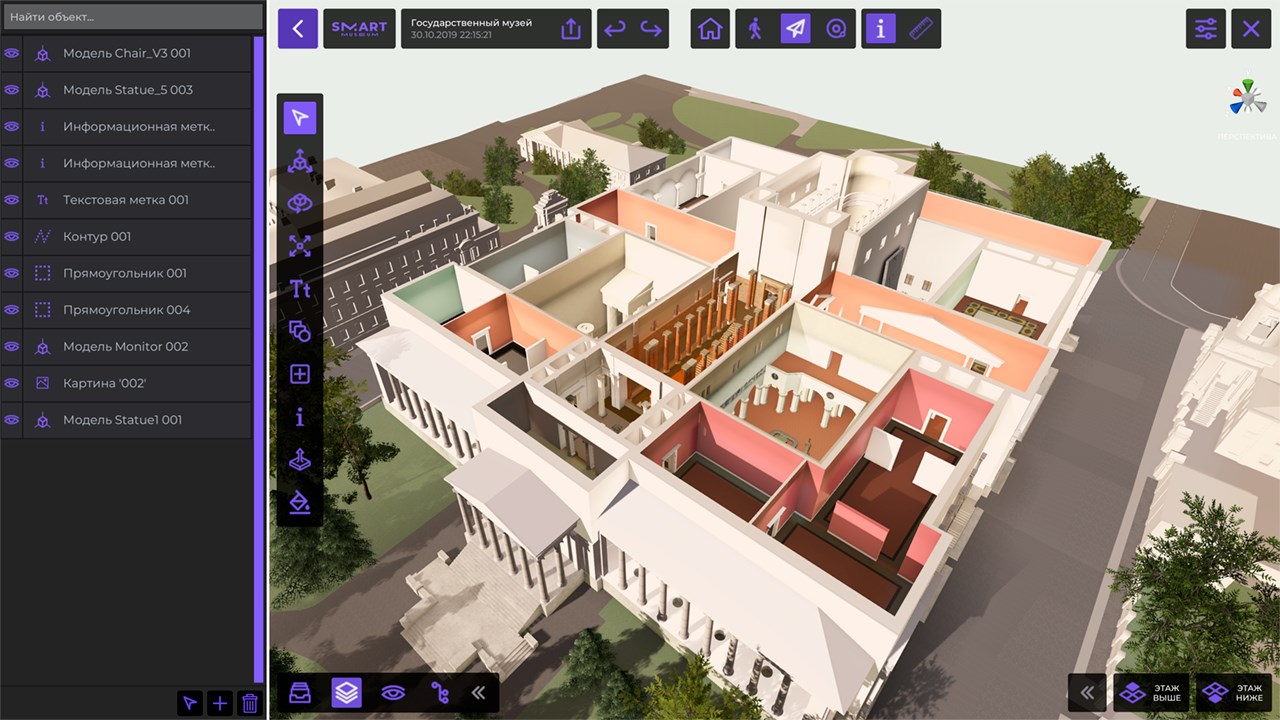Select the place-on-surface tool
1280x720 pixels.
coord(300,460)
